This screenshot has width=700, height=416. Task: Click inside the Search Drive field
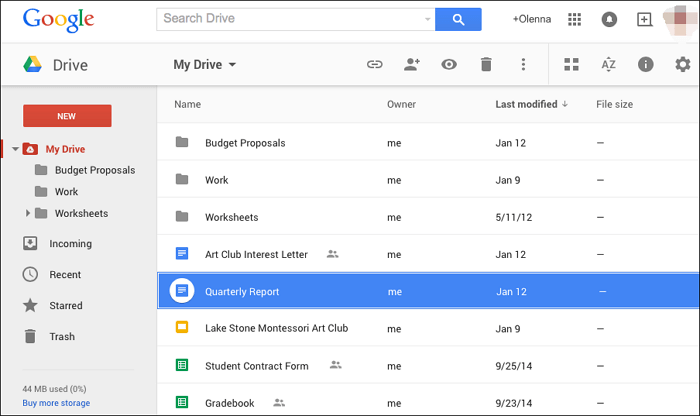(290, 19)
